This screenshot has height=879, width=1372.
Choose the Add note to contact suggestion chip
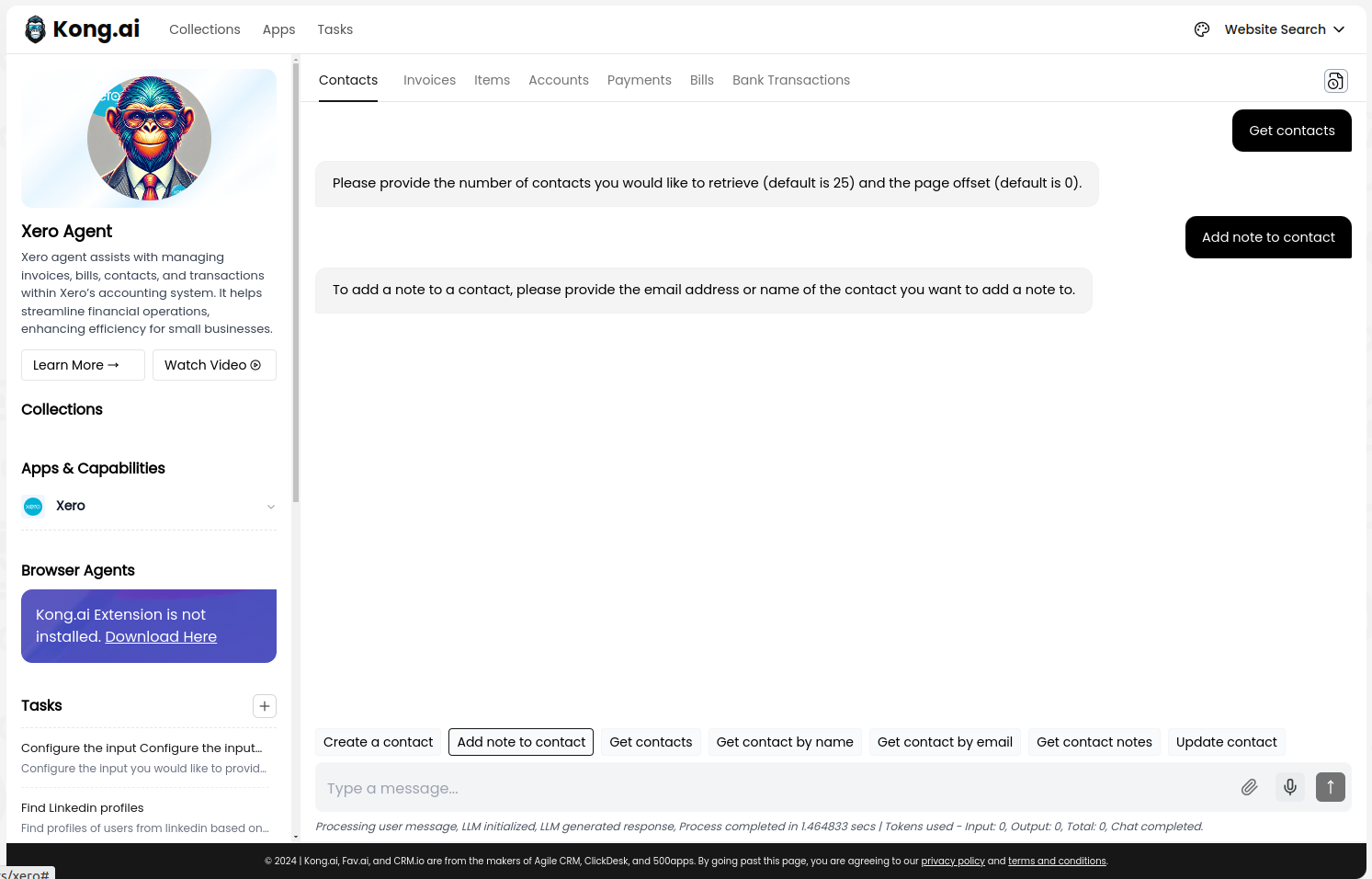(521, 742)
